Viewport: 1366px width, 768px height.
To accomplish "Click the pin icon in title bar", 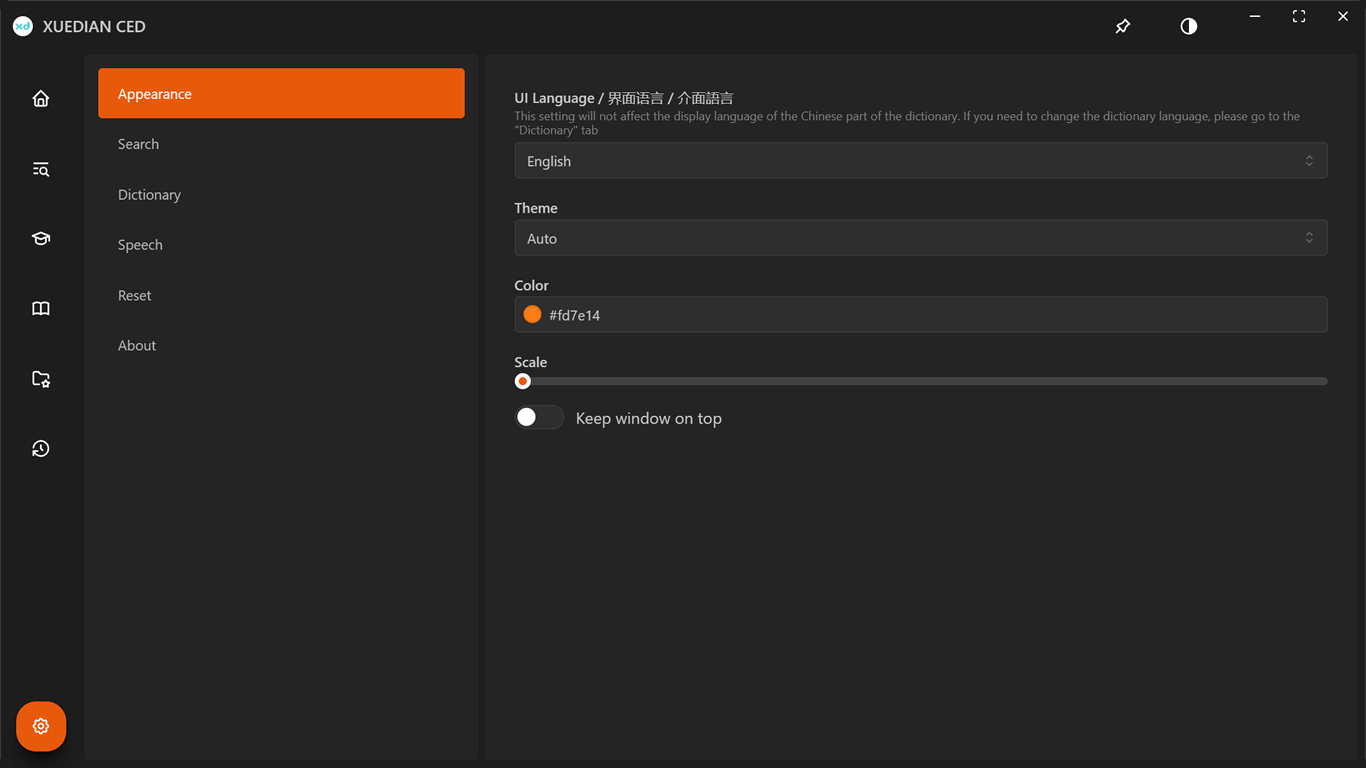I will (1123, 27).
